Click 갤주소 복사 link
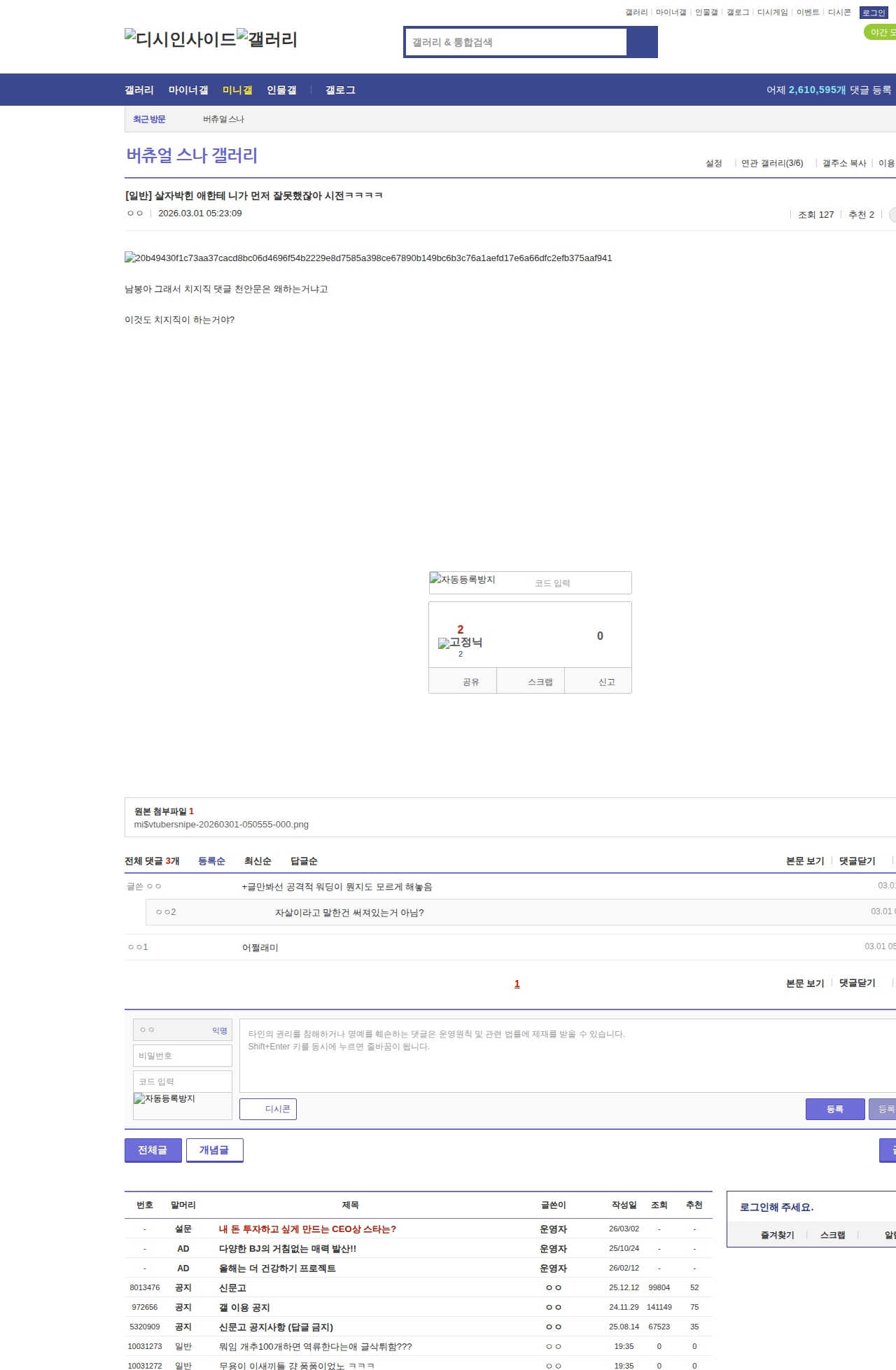 pos(844,163)
